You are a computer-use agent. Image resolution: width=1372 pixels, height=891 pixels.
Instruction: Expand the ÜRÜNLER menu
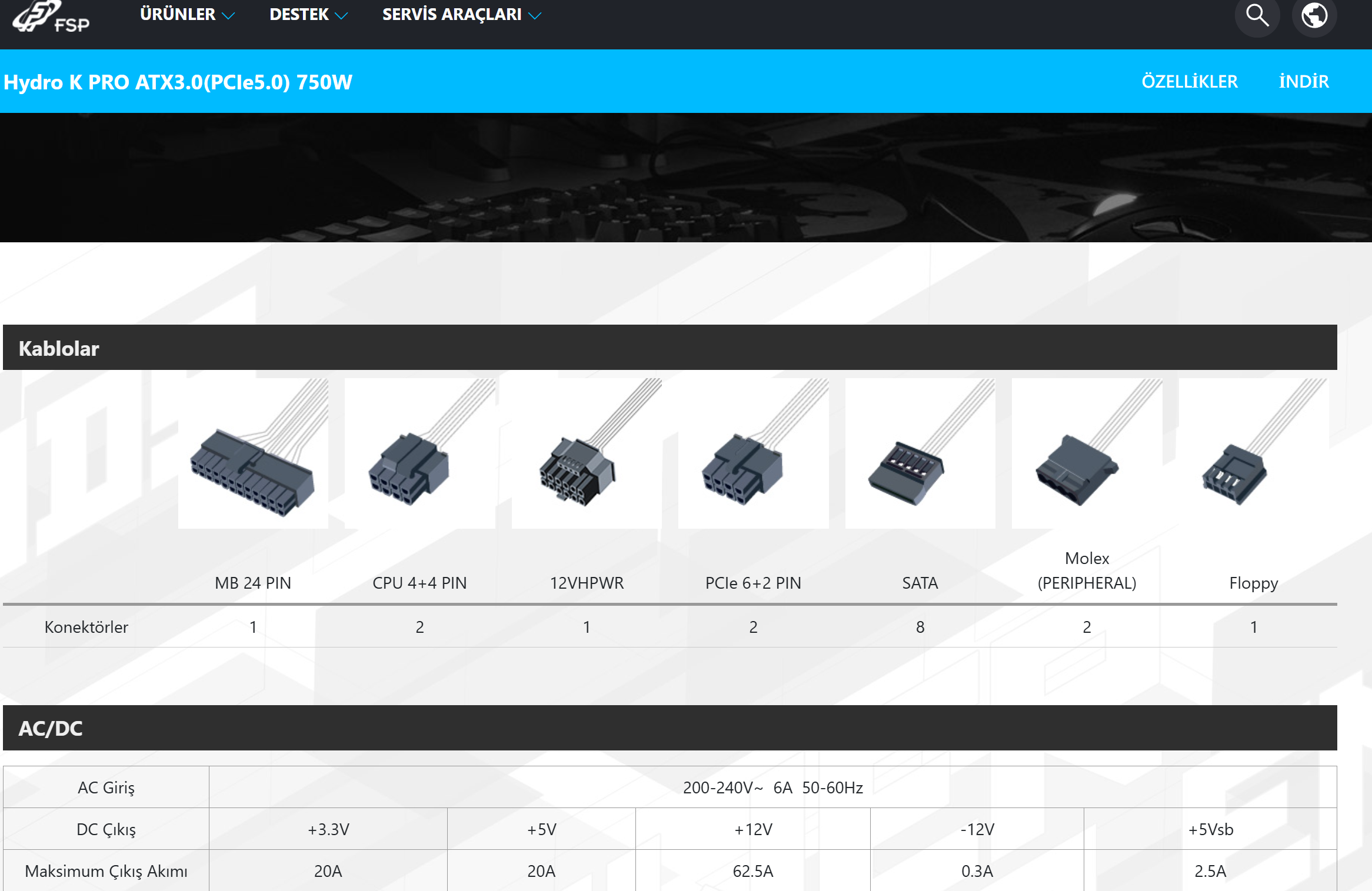click(x=187, y=15)
